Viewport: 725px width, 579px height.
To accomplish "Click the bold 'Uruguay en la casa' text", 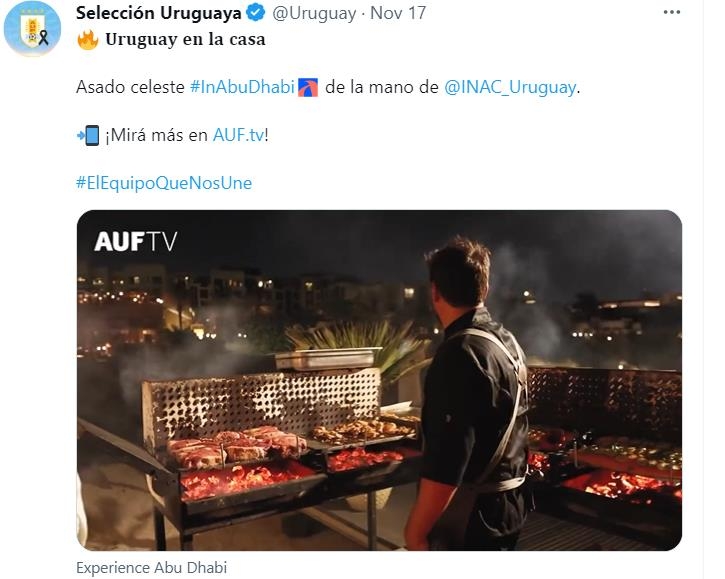I will tap(185, 41).
